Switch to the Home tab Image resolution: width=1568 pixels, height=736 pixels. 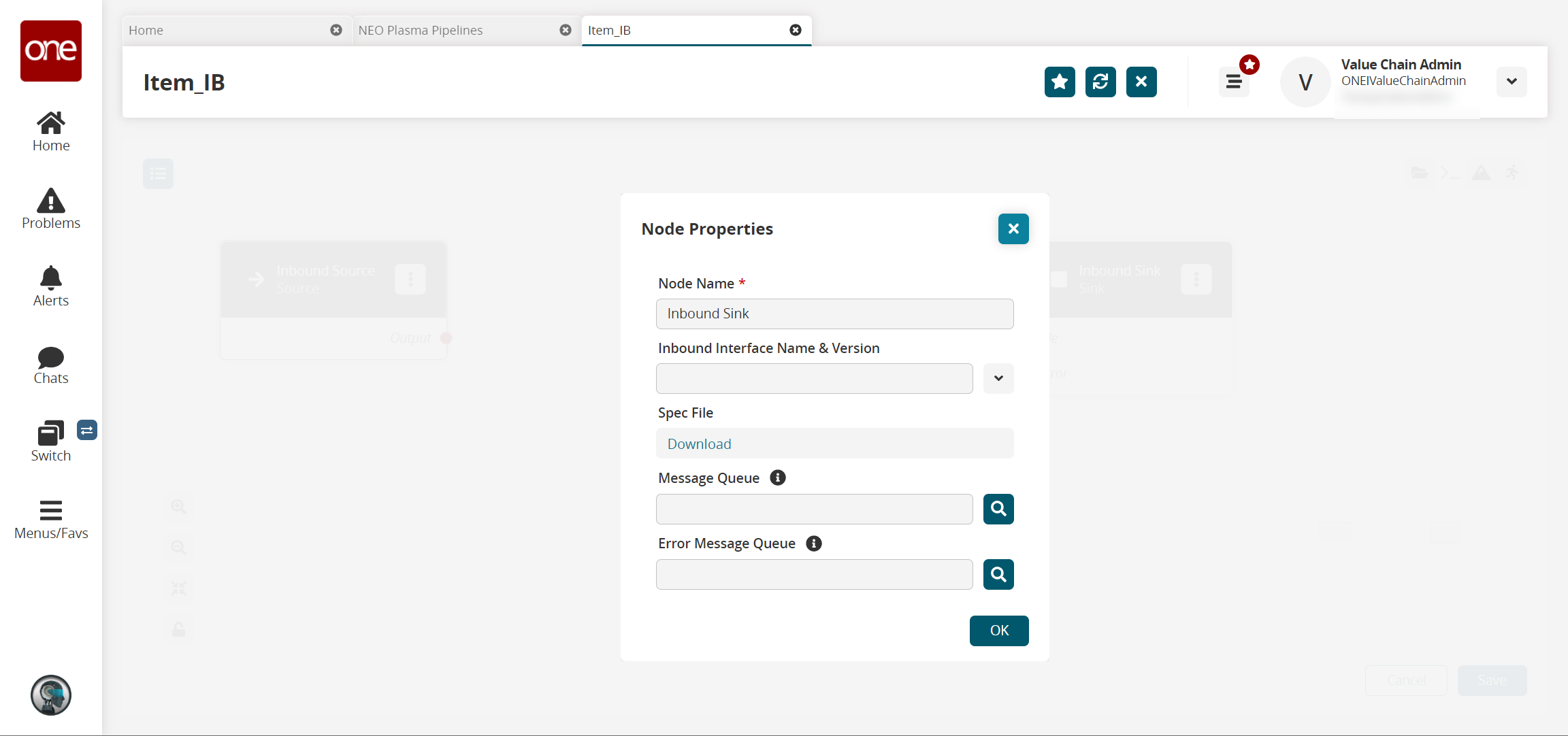point(146,30)
